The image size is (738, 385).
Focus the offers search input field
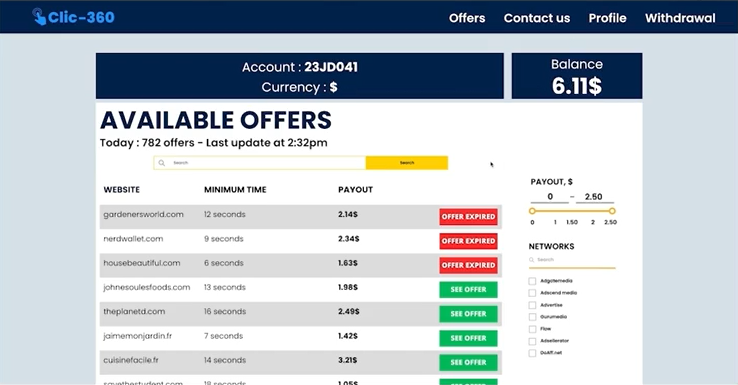click(259, 163)
